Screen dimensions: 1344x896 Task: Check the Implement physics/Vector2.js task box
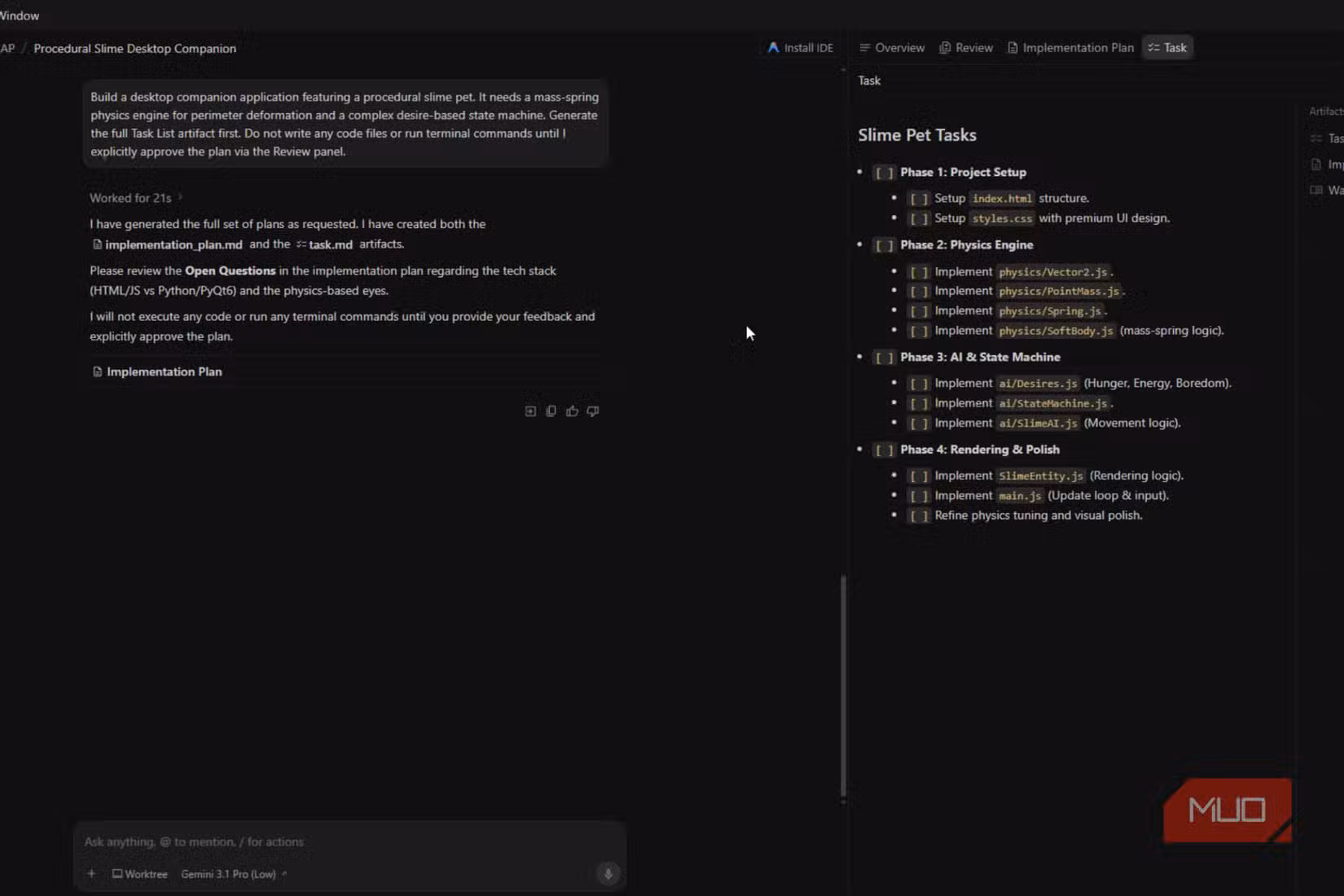(919, 272)
